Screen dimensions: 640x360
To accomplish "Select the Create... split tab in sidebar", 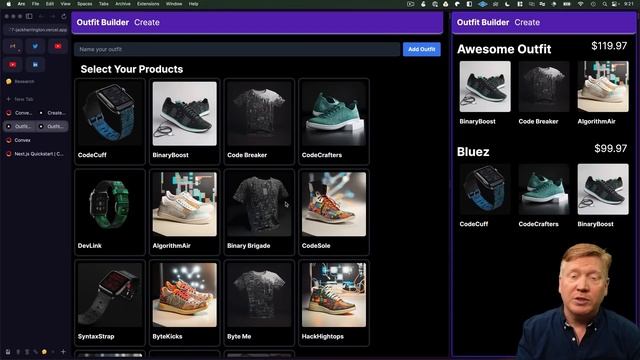I will (52, 113).
